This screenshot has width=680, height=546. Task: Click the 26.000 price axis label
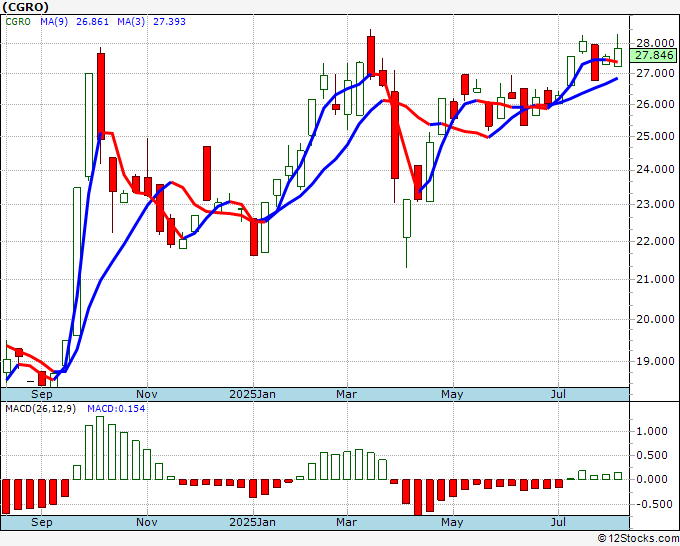coord(655,104)
